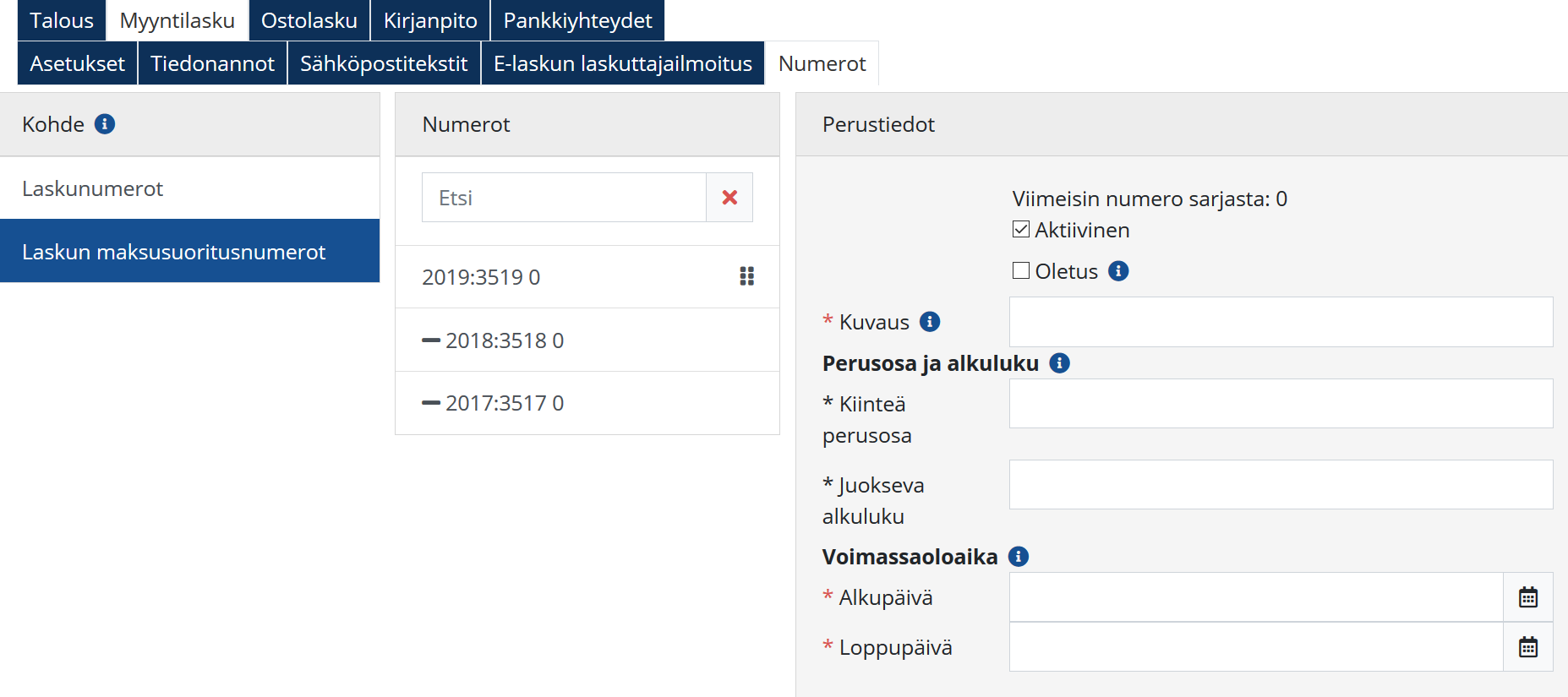Viewport: 1568px width, 697px height.
Task: Open the Loppupäivä calendar picker
Action: 1527,647
